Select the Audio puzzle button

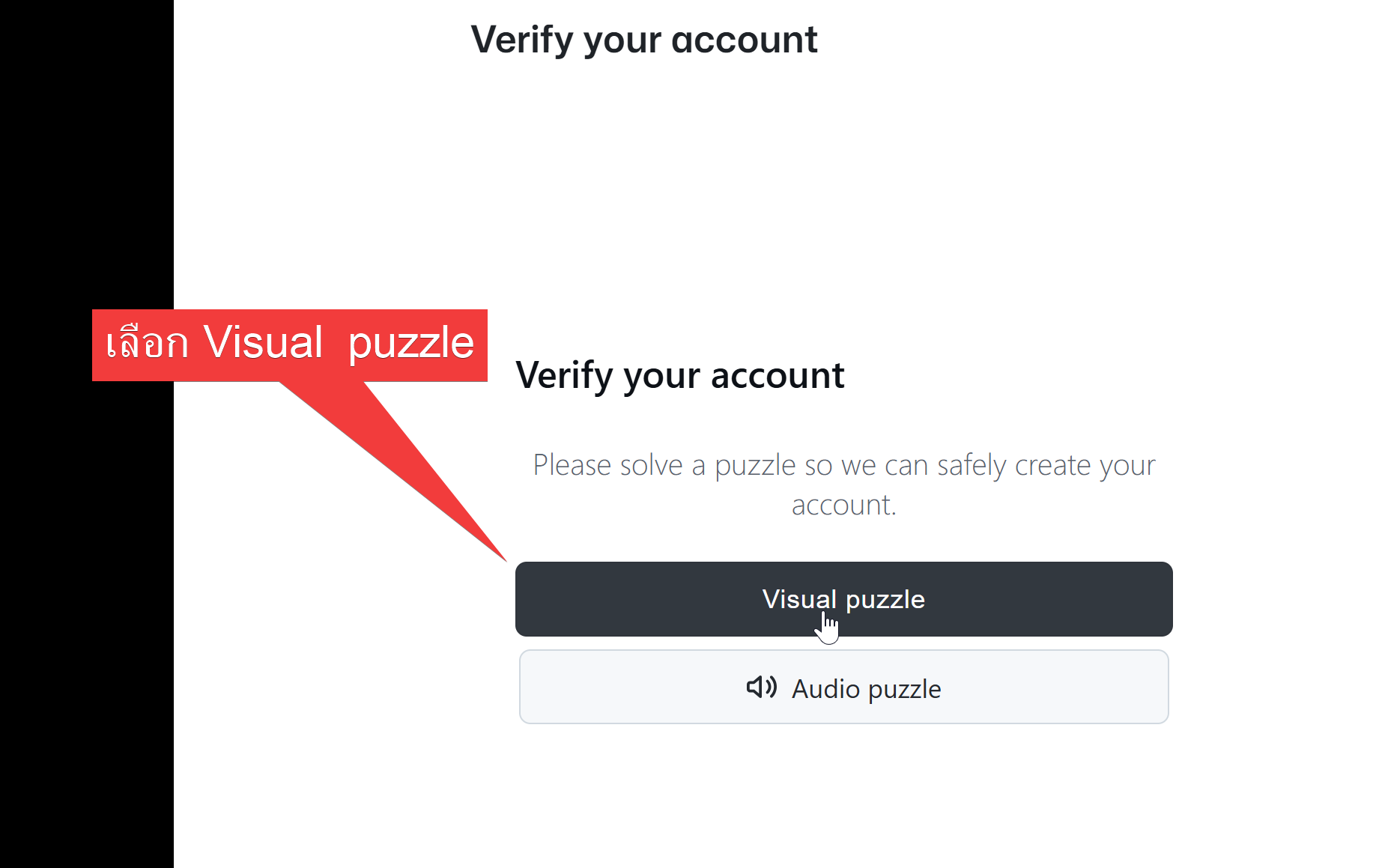point(843,687)
